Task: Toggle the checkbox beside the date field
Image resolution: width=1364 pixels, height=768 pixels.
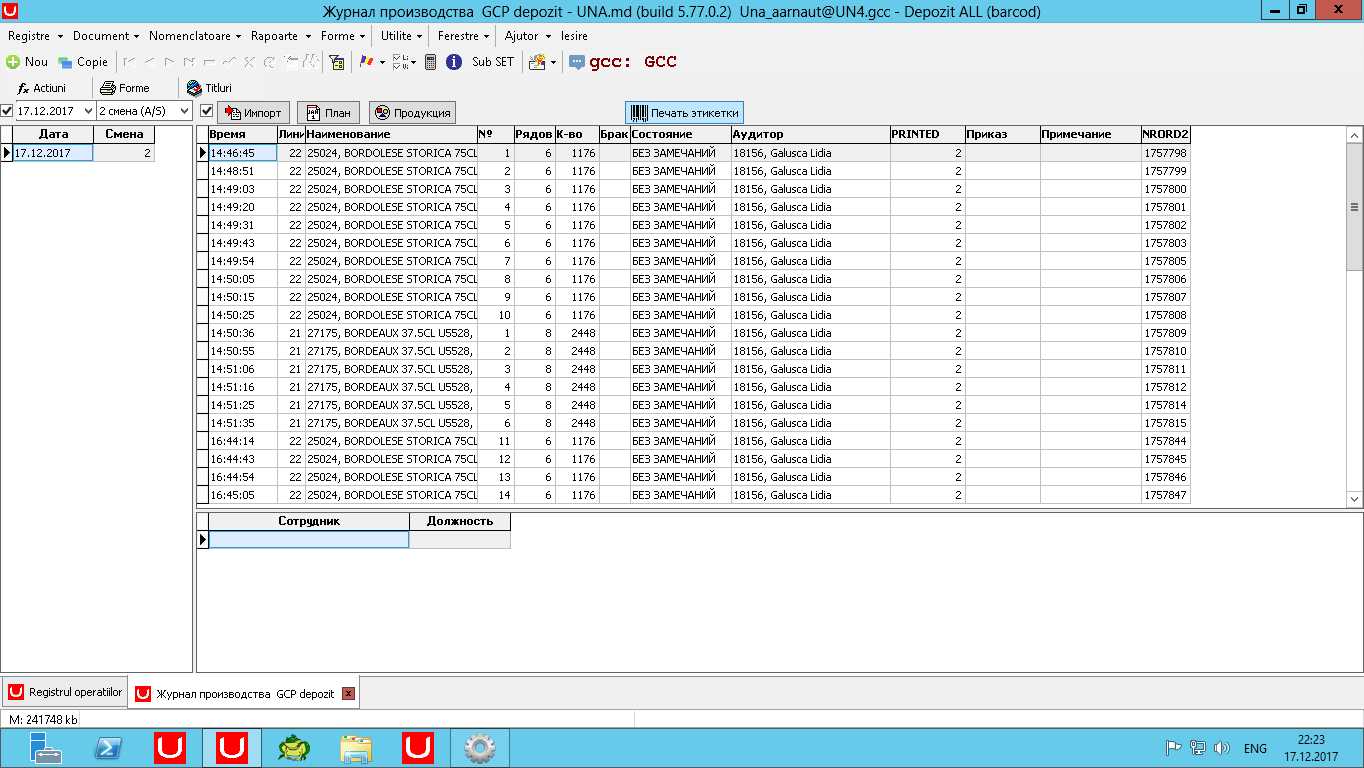Action: click(7, 111)
